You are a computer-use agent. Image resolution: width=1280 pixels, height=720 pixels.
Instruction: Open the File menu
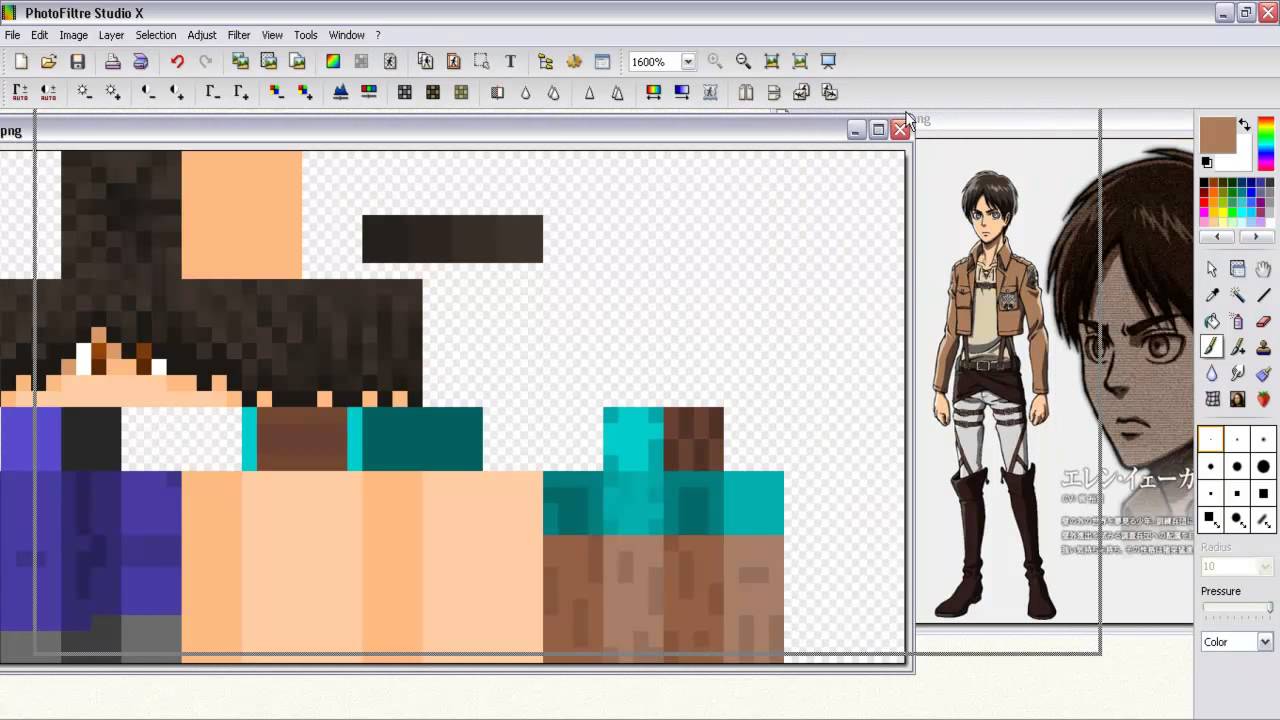point(12,35)
